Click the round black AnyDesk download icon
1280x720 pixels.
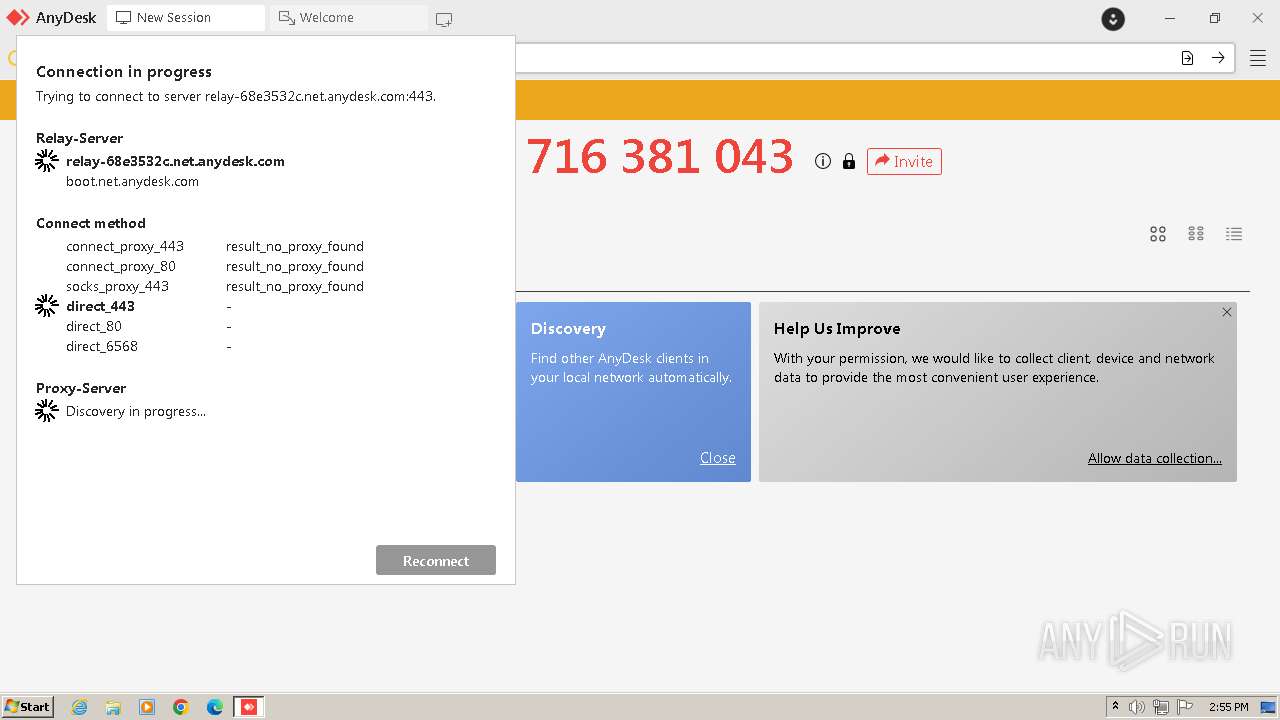pos(1113,18)
